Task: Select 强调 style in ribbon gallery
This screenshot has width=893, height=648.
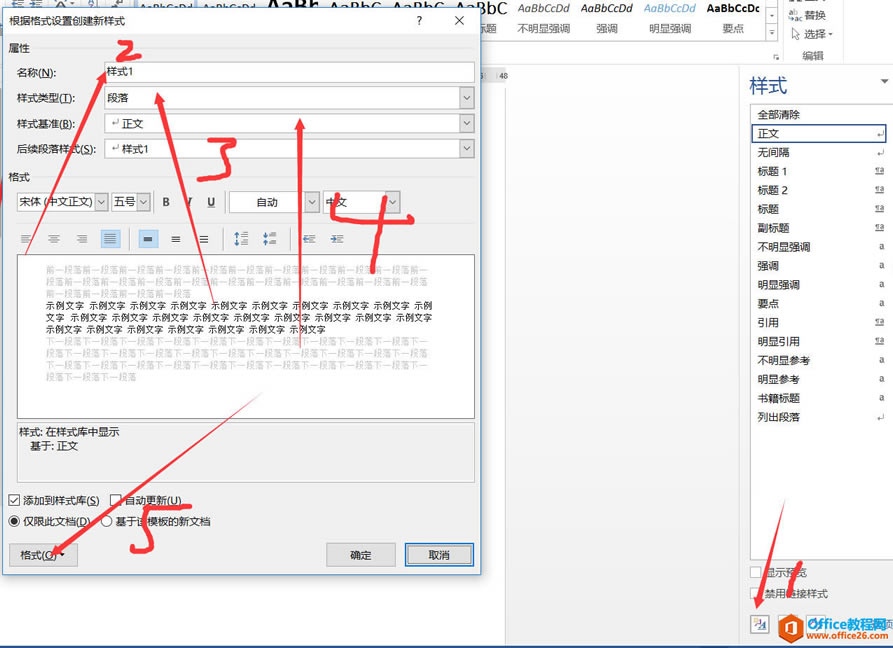Action: click(607, 19)
